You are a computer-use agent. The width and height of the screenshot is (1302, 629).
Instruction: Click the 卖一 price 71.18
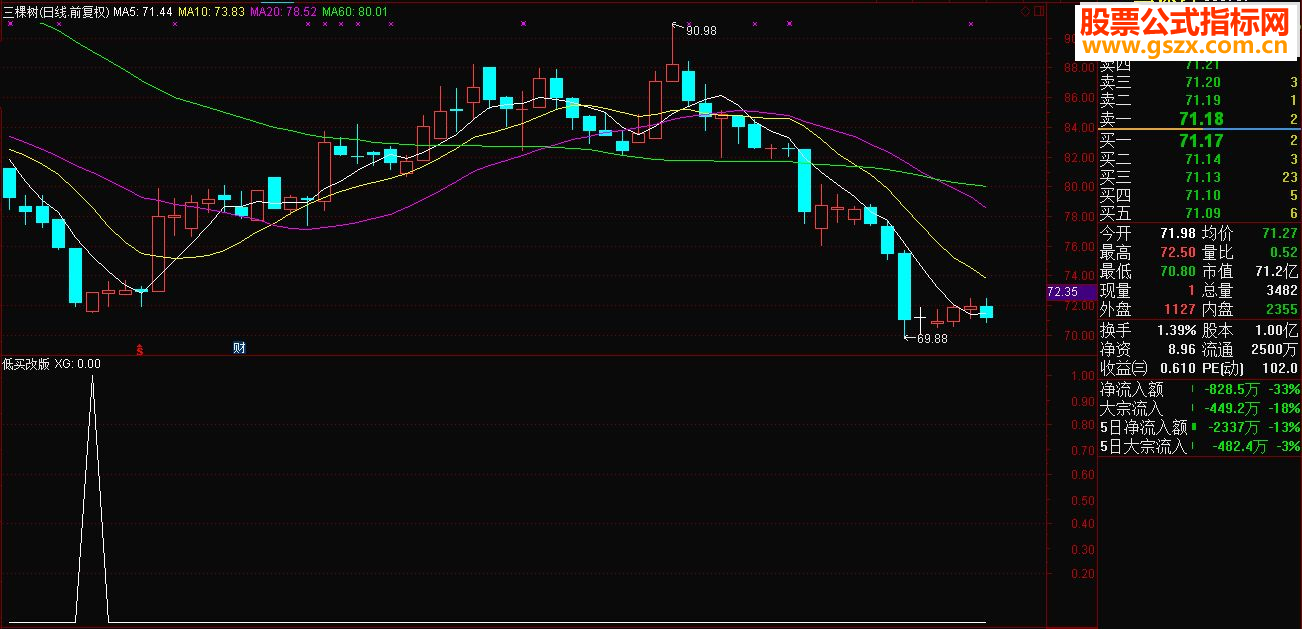point(1200,119)
